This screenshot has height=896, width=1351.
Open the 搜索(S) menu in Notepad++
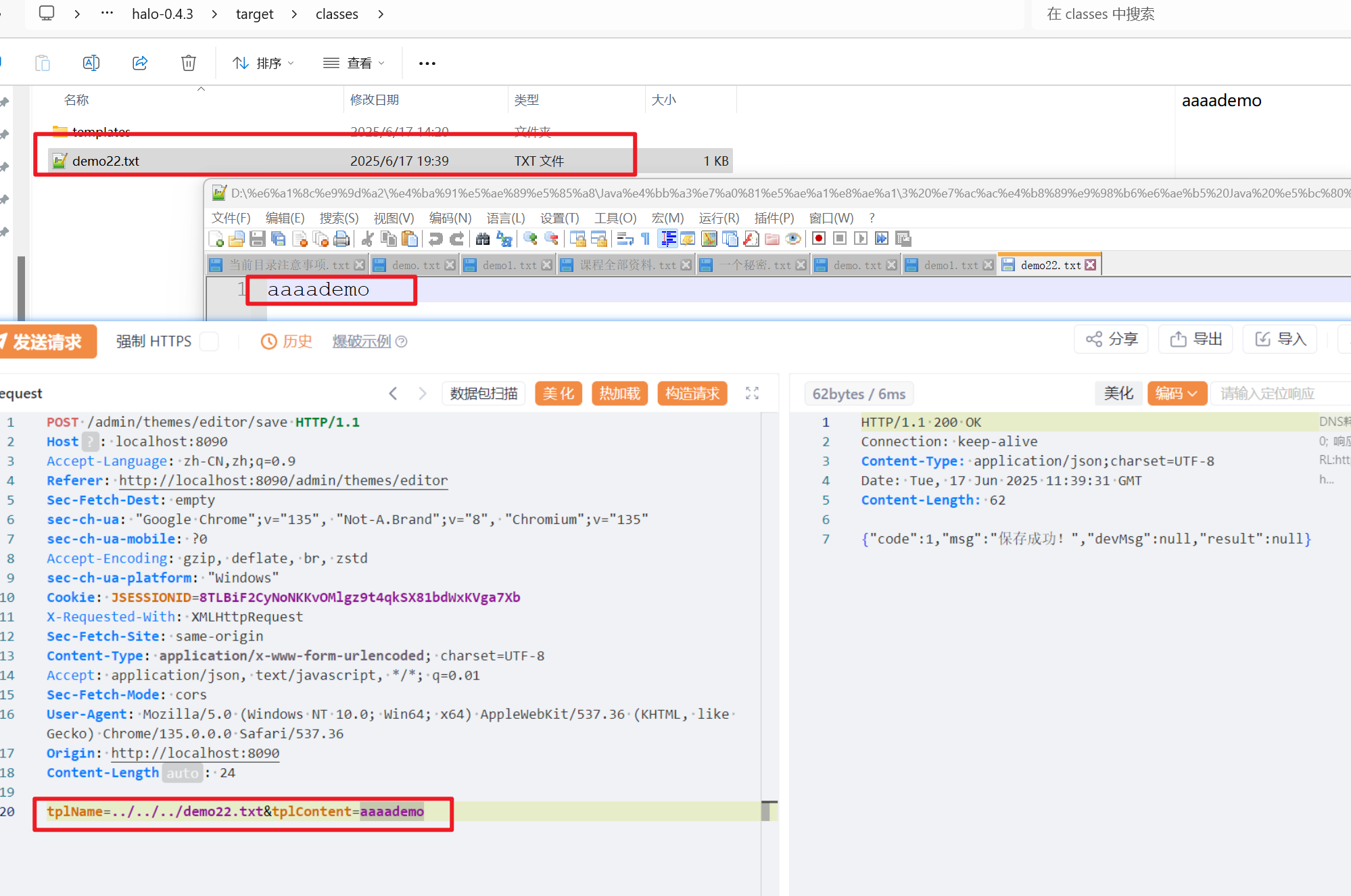point(339,218)
